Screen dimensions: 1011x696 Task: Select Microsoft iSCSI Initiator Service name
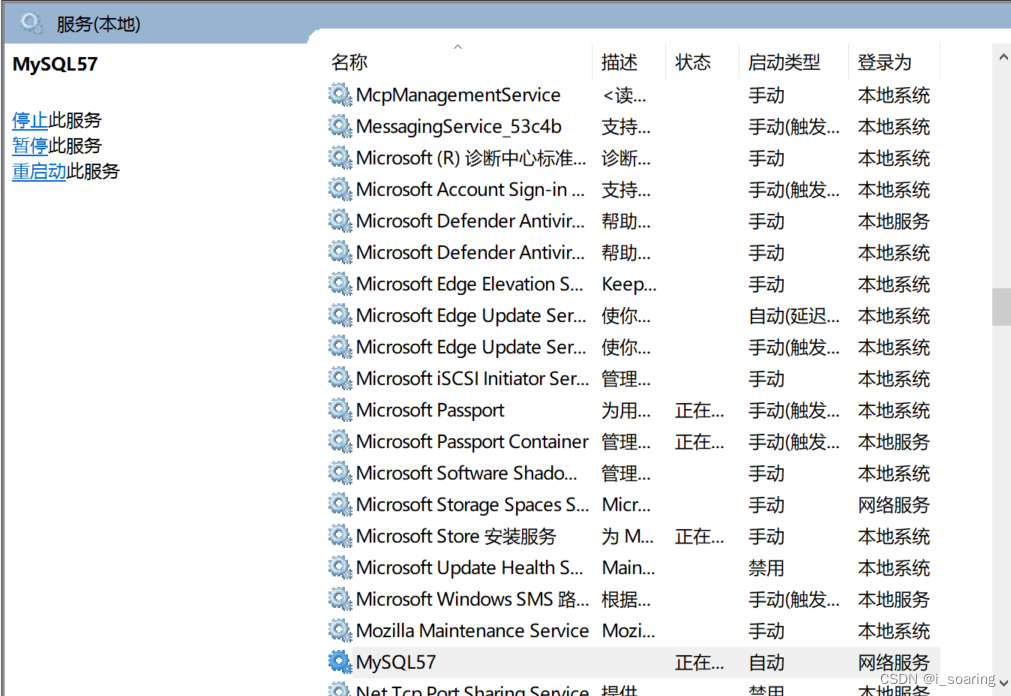tap(472, 379)
